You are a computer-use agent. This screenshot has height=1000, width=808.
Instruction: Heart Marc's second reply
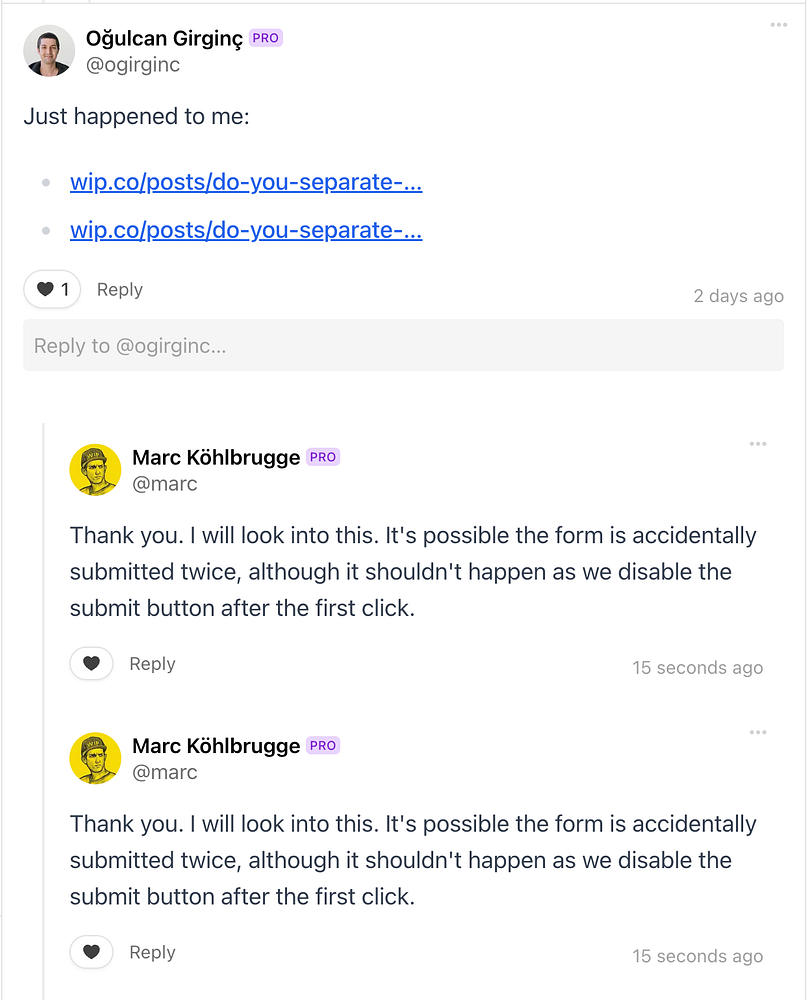91,953
